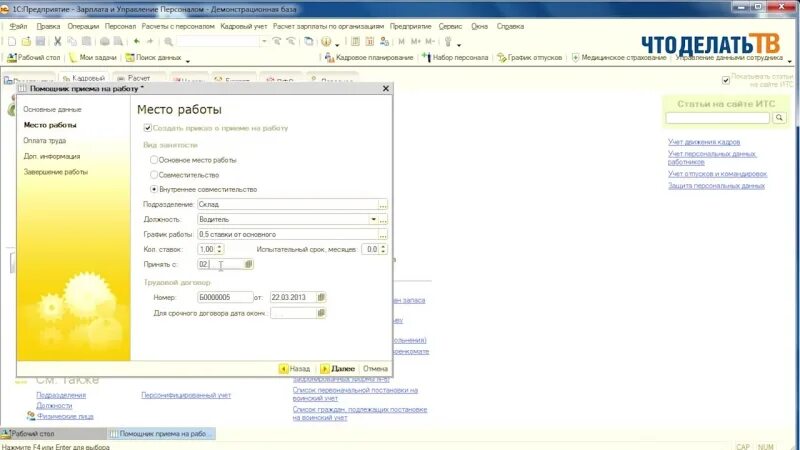Go to Доп. информация wizard step

click(52, 156)
